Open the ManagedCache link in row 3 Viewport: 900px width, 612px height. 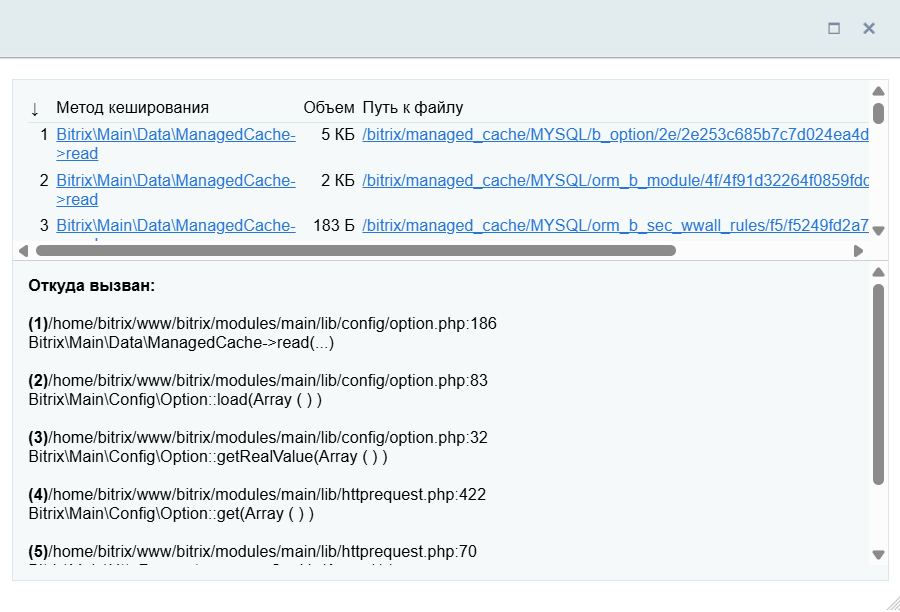175,226
